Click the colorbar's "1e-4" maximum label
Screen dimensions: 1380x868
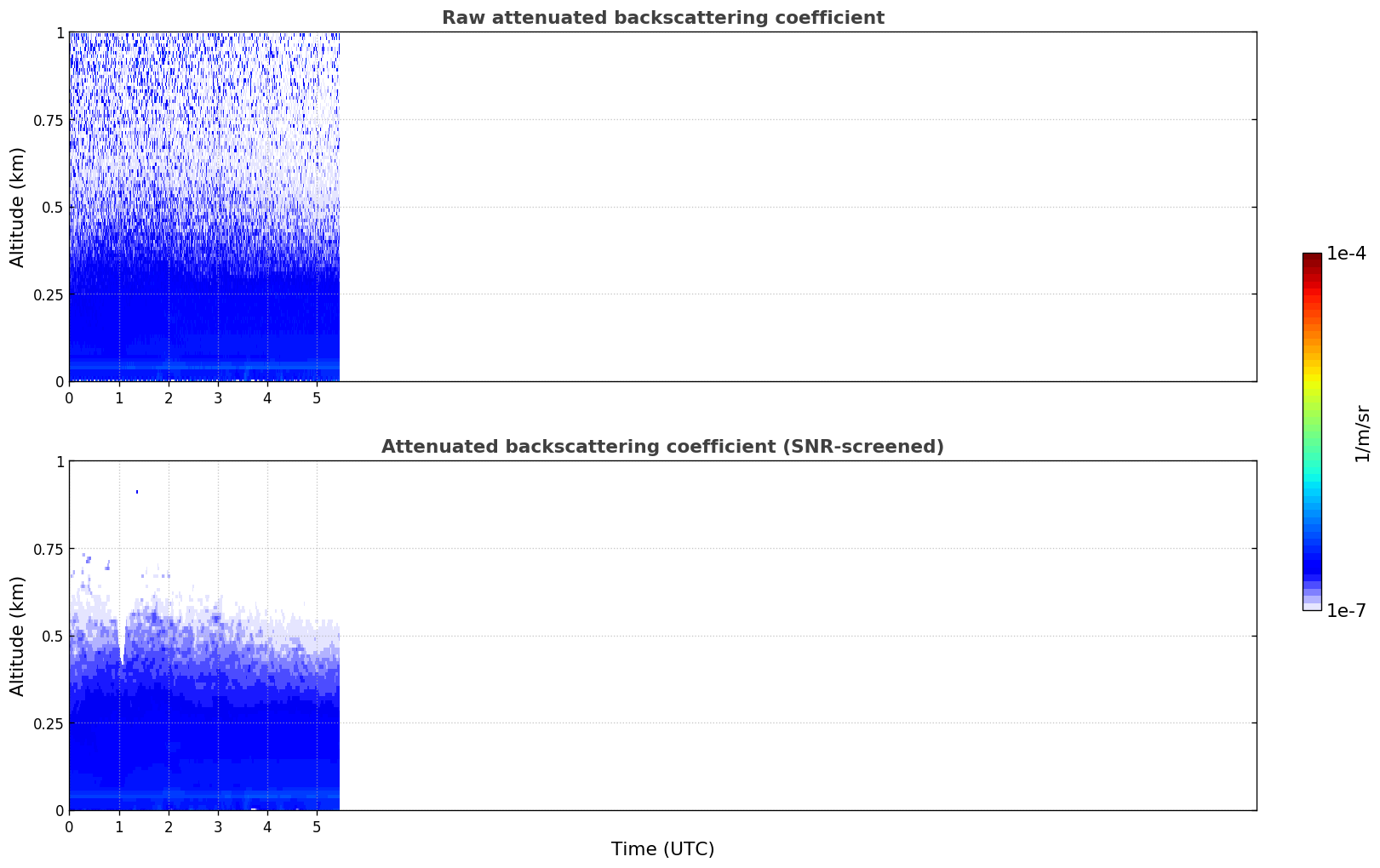tap(1346, 254)
